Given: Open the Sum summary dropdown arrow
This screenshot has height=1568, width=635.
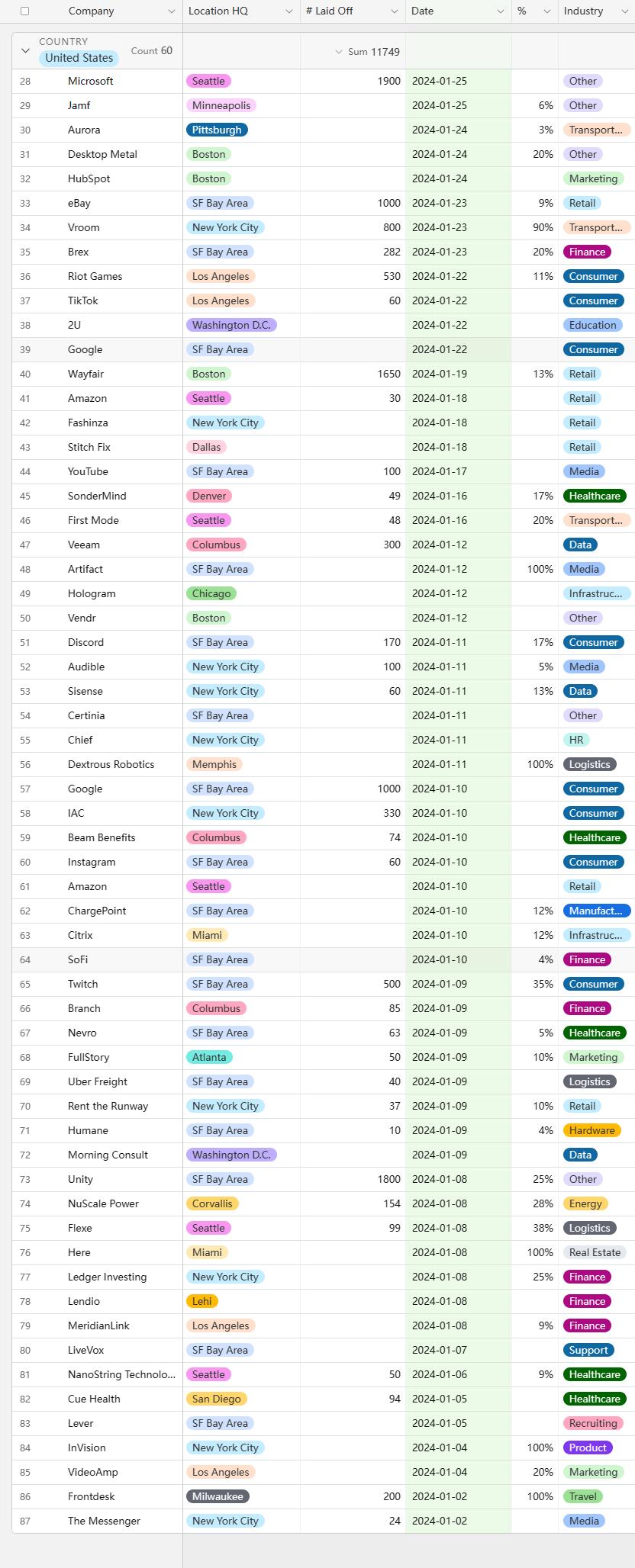Looking at the screenshot, I should (x=339, y=52).
